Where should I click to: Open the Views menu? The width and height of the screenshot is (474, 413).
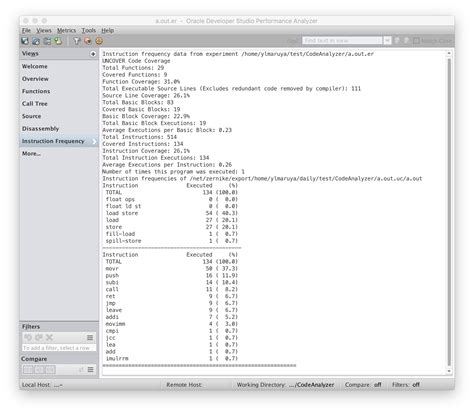(x=44, y=30)
